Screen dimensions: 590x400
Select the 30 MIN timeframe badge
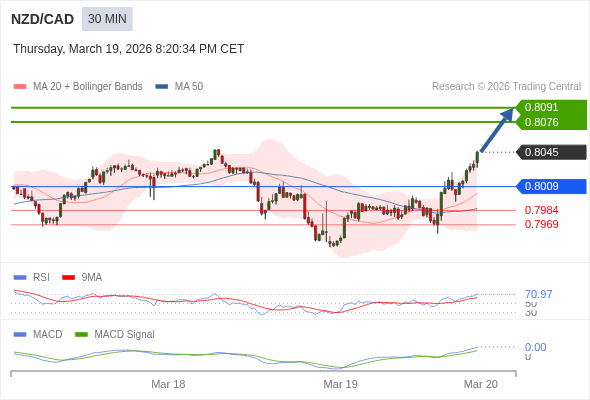coord(107,19)
